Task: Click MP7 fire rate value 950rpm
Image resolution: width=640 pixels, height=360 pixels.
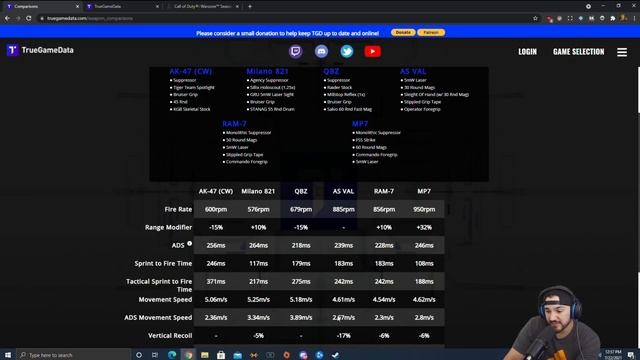Action: (x=424, y=209)
